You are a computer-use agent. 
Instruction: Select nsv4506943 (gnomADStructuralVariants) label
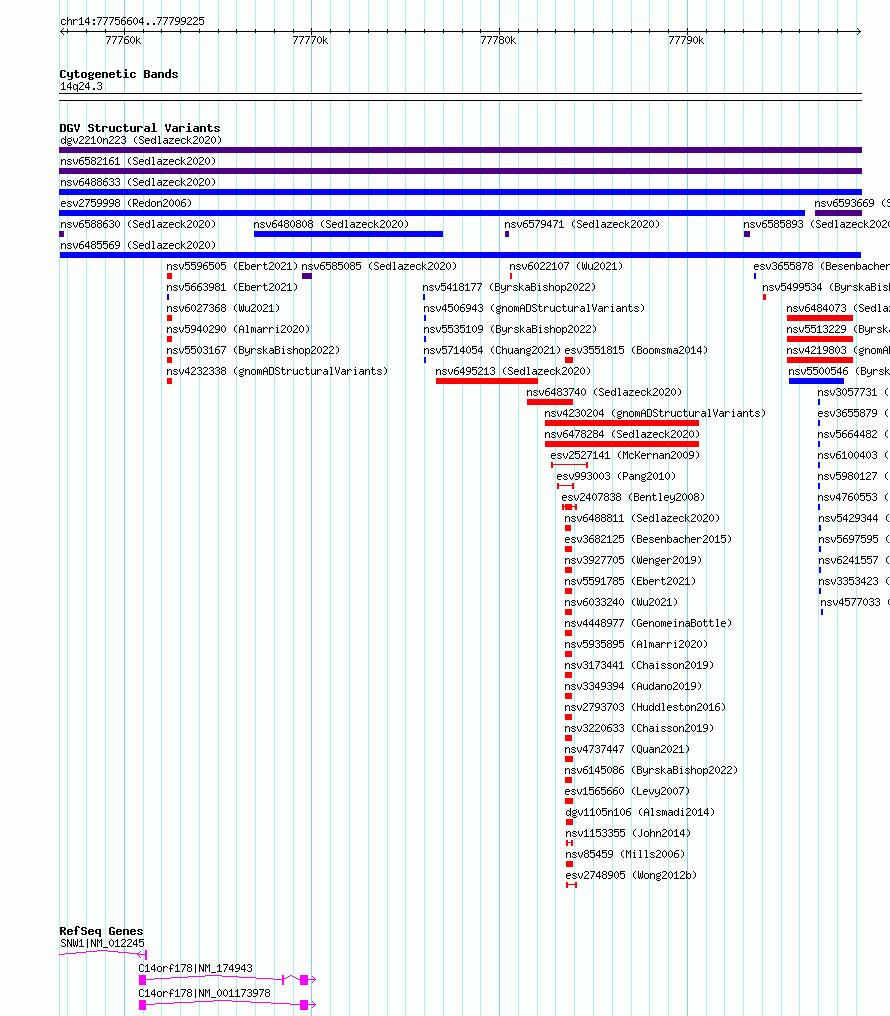534,308
